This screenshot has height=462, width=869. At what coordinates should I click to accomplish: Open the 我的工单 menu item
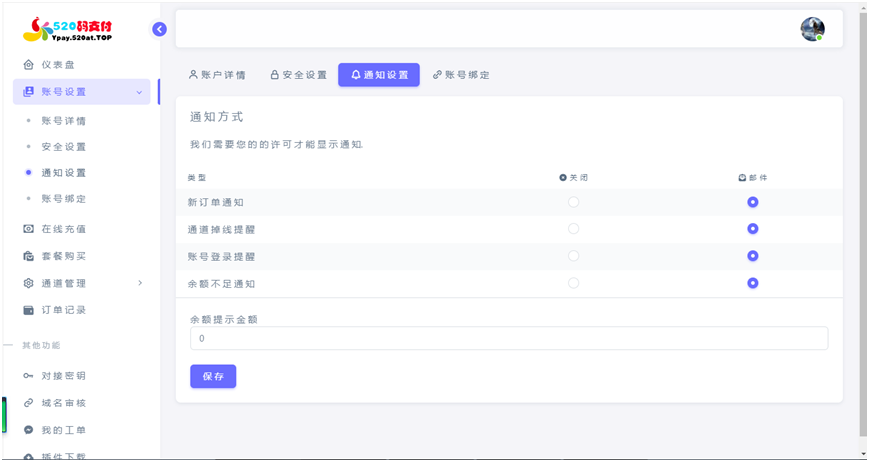[x=81, y=430]
